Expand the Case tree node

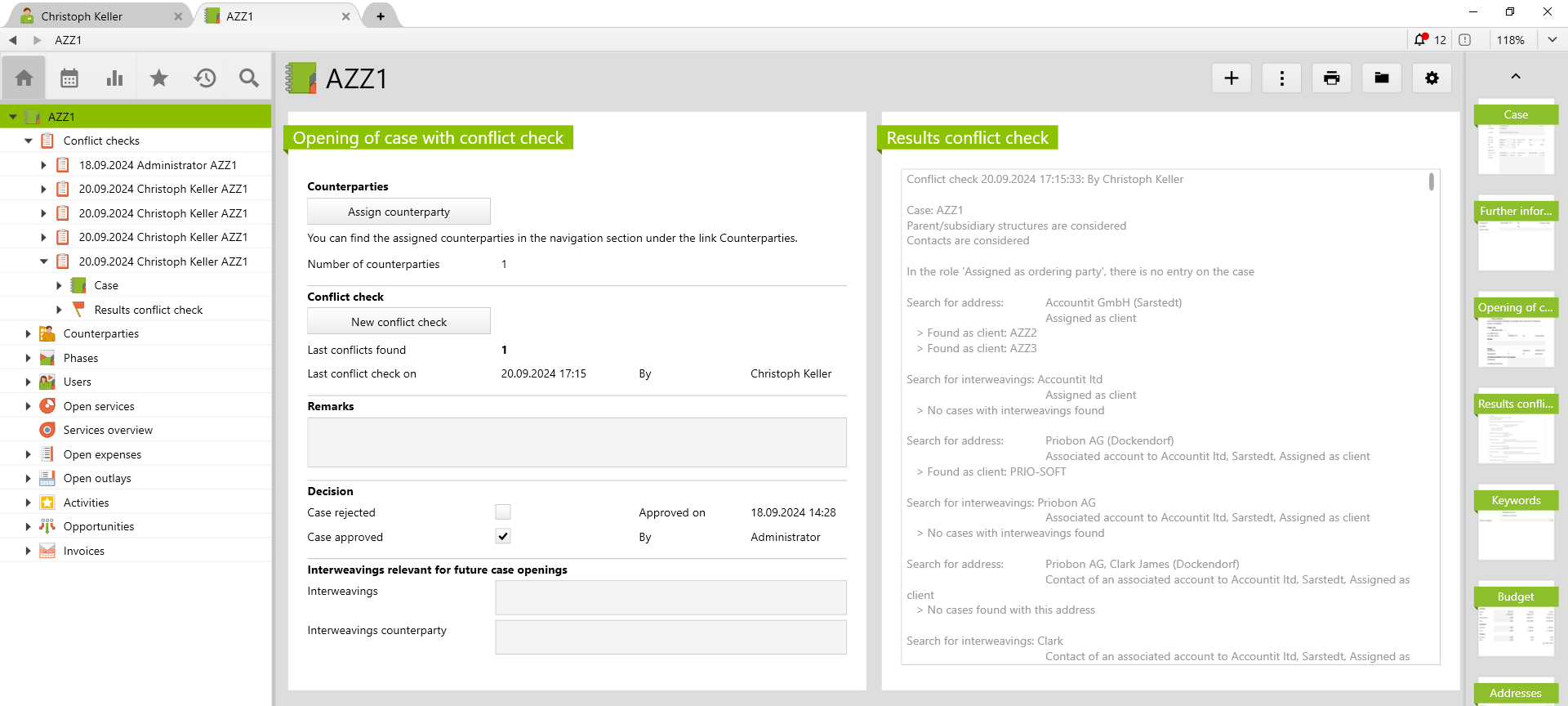[x=59, y=285]
